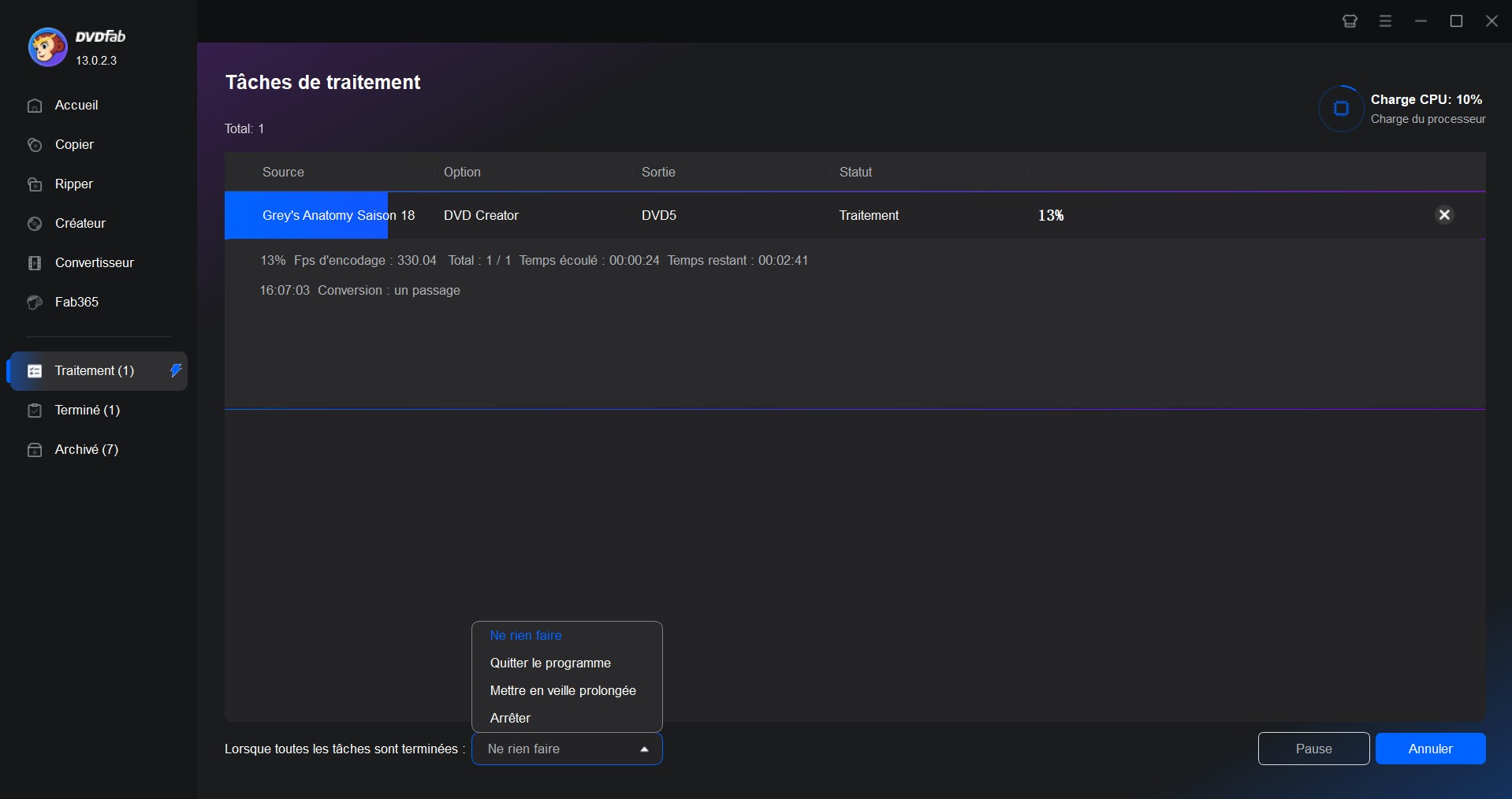Click the 'Tâches de traitement' heading
This screenshot has height=799, width=1512.
[322, 82]
